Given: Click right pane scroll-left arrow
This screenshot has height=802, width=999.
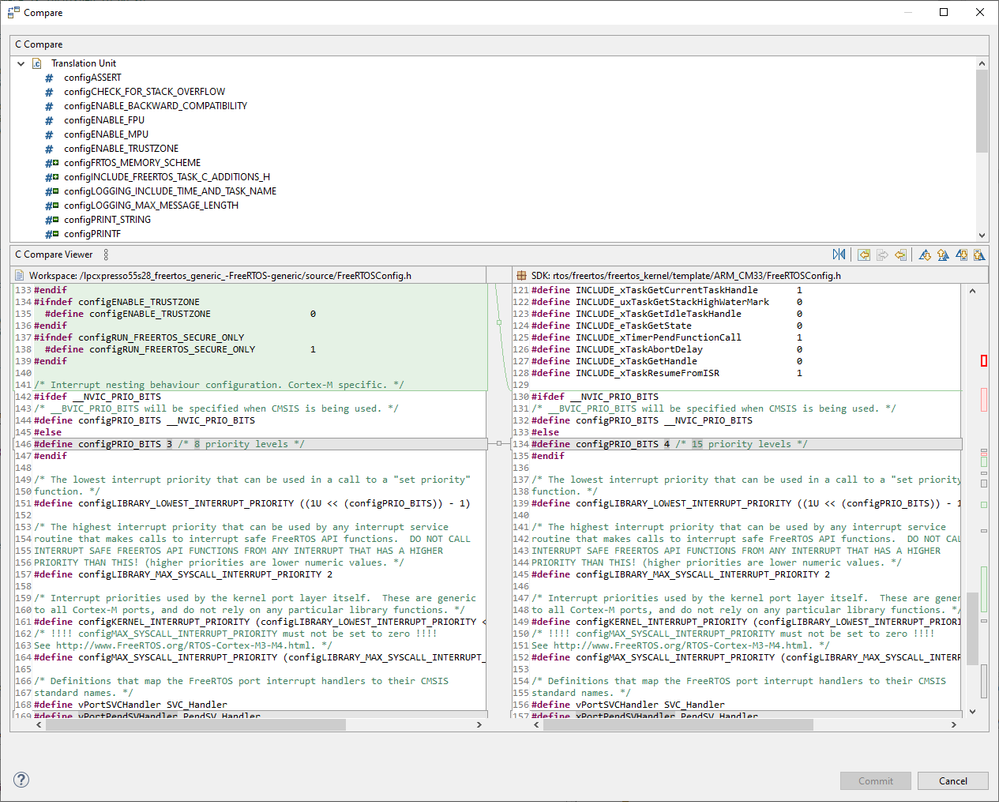Looking at the screenshot, I should (x=537, y=725).
